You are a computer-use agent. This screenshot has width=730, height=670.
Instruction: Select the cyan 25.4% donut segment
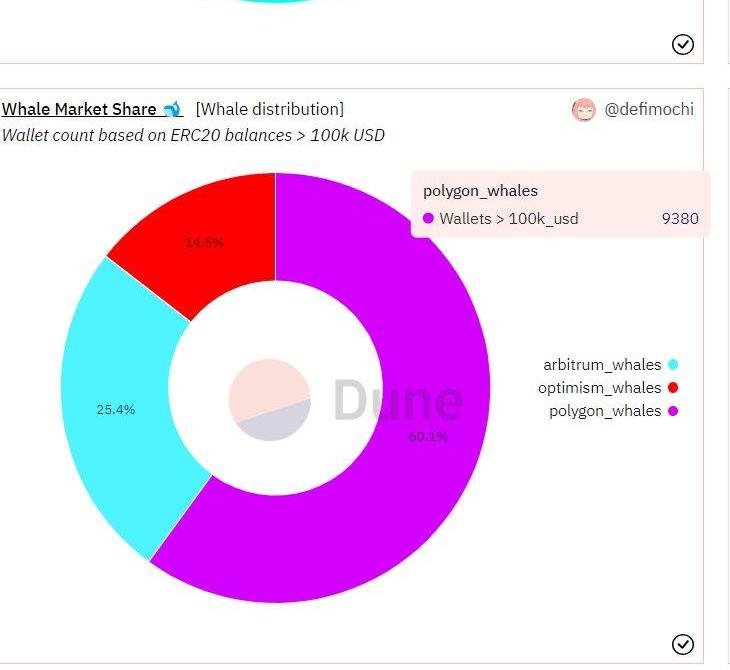click(x=116, y=409)
